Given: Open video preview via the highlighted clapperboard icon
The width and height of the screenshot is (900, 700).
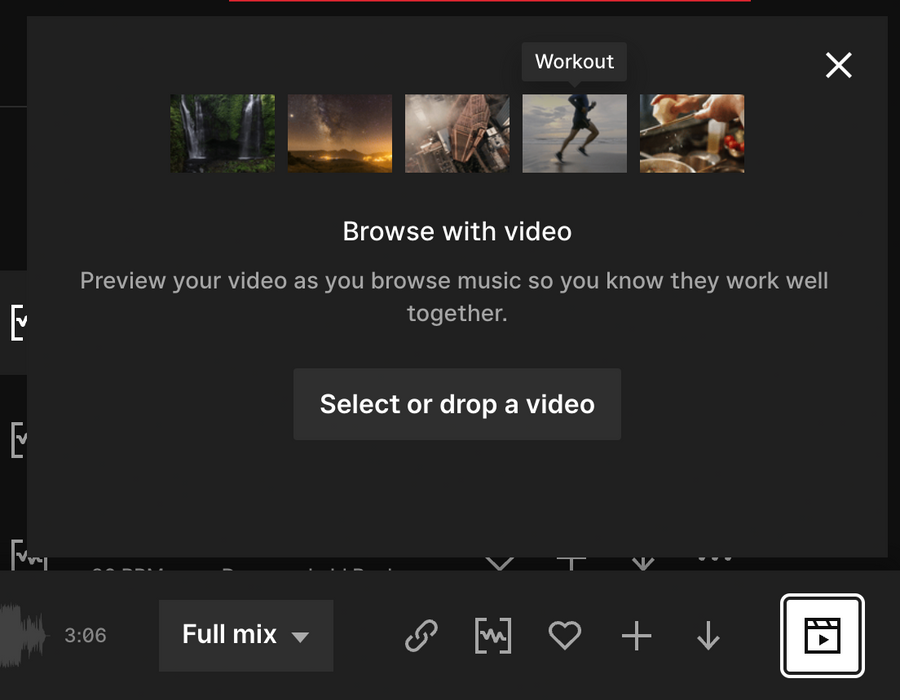Looking at the screenshot, I should [x=820, y=635].
